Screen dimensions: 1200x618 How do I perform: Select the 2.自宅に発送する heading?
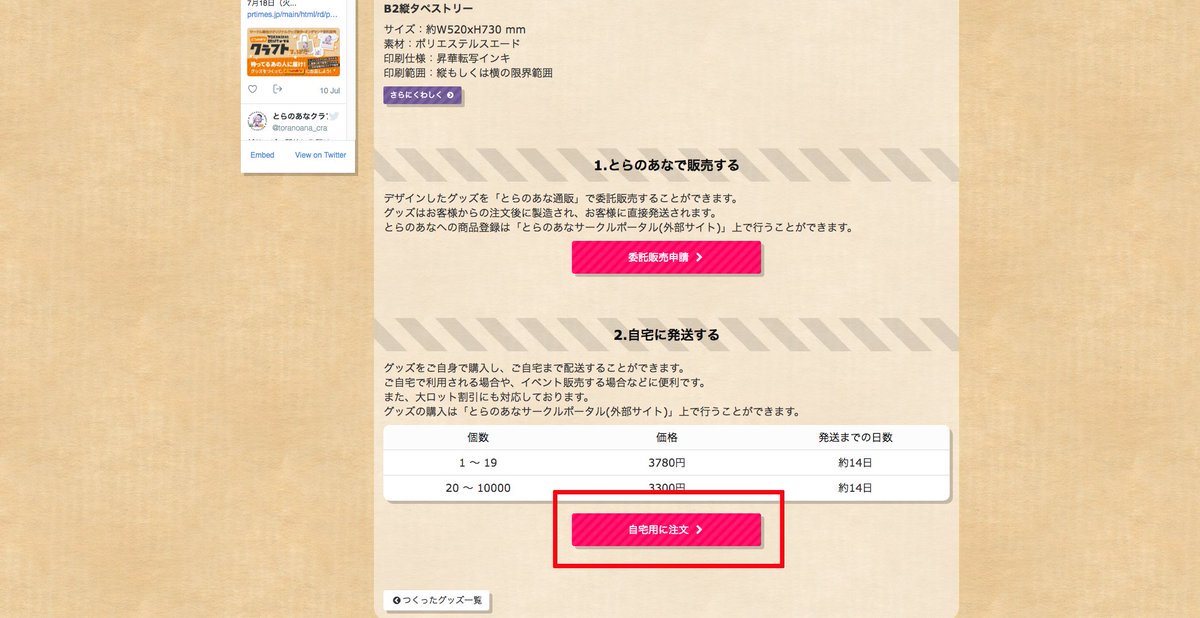pyautogui.click(x=666, y=334)
